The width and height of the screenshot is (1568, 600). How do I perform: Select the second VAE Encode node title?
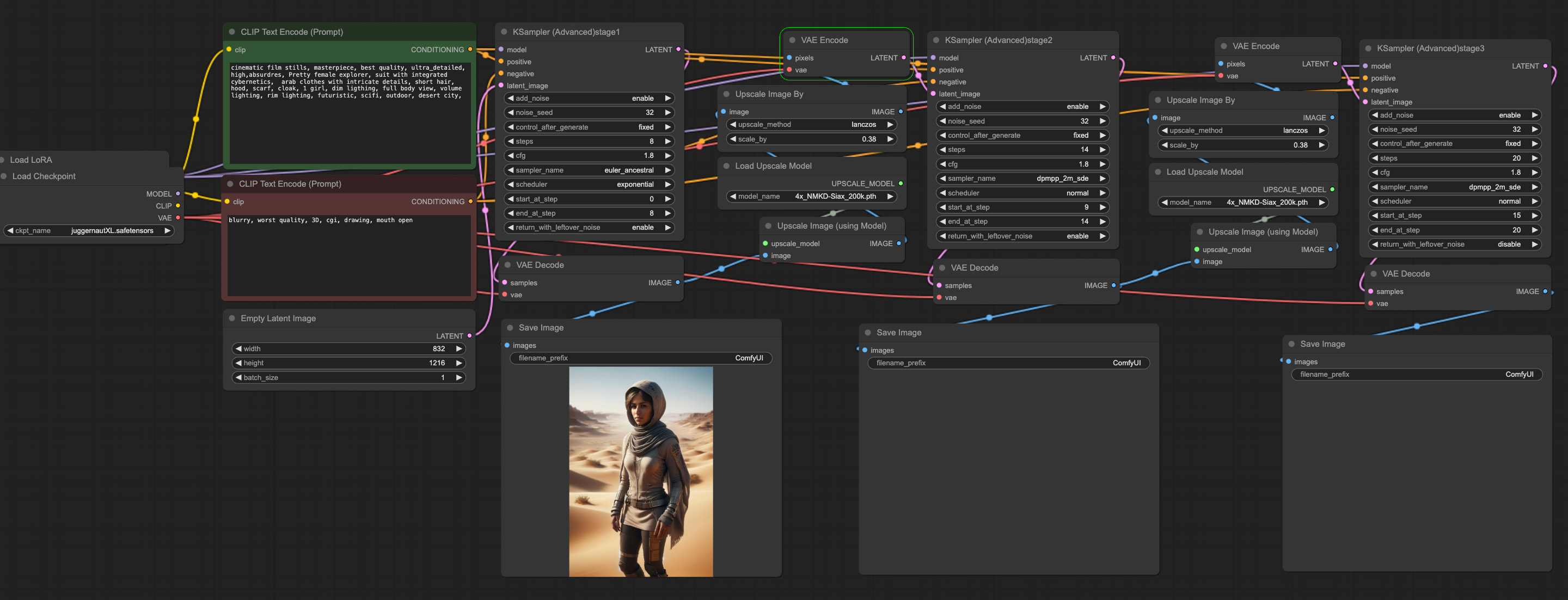pos(1255,46)
